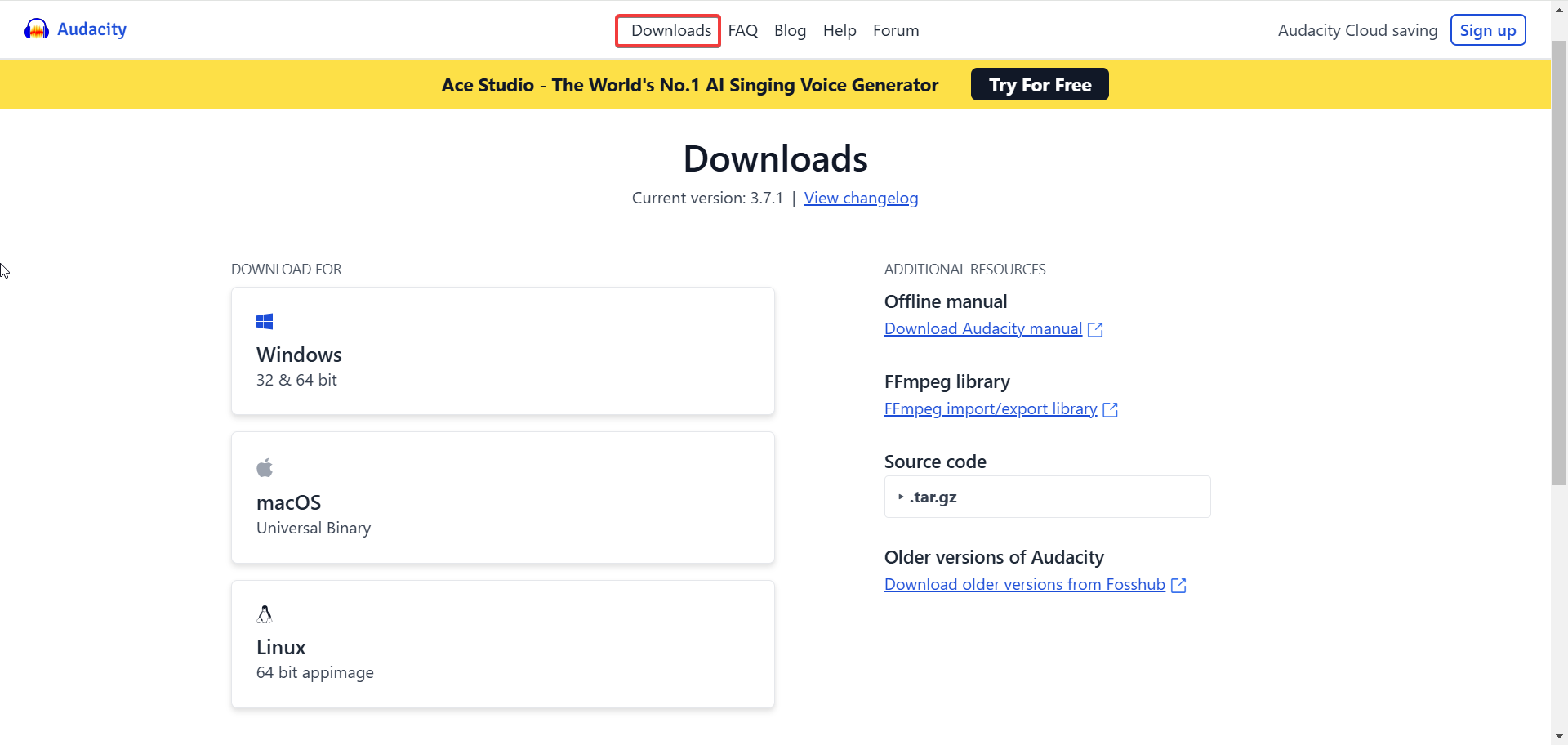Open the View changelog link

861,199
